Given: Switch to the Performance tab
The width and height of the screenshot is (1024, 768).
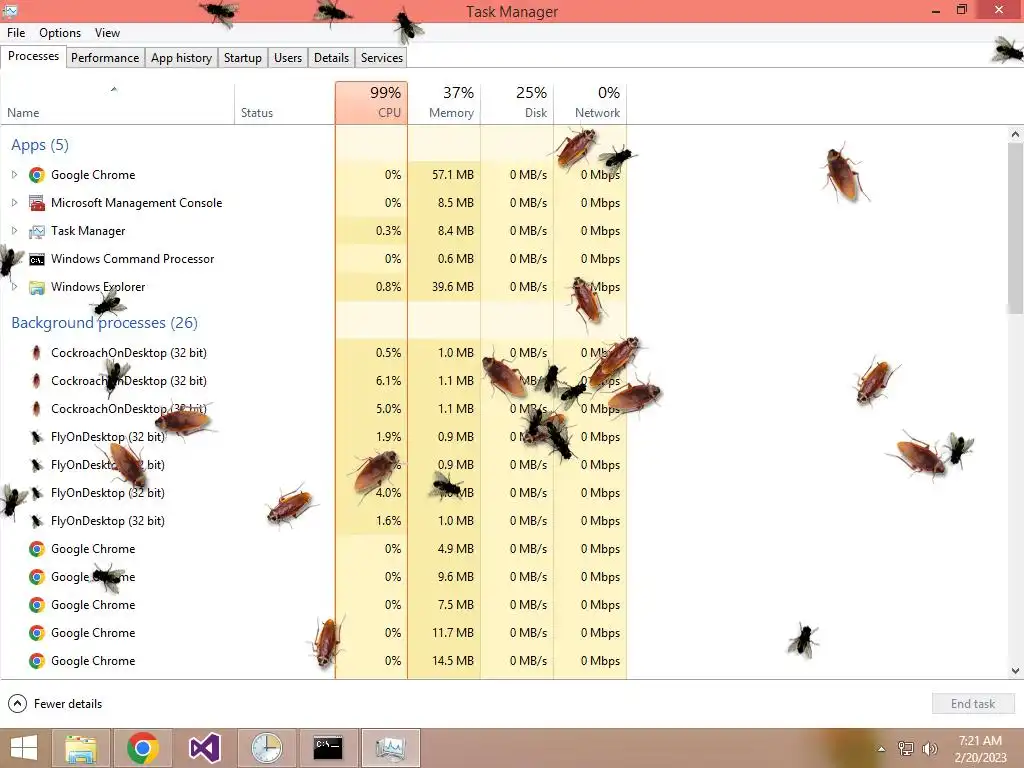Looking at the screenshot, I should pyautogui.click(x=105, y=57).
